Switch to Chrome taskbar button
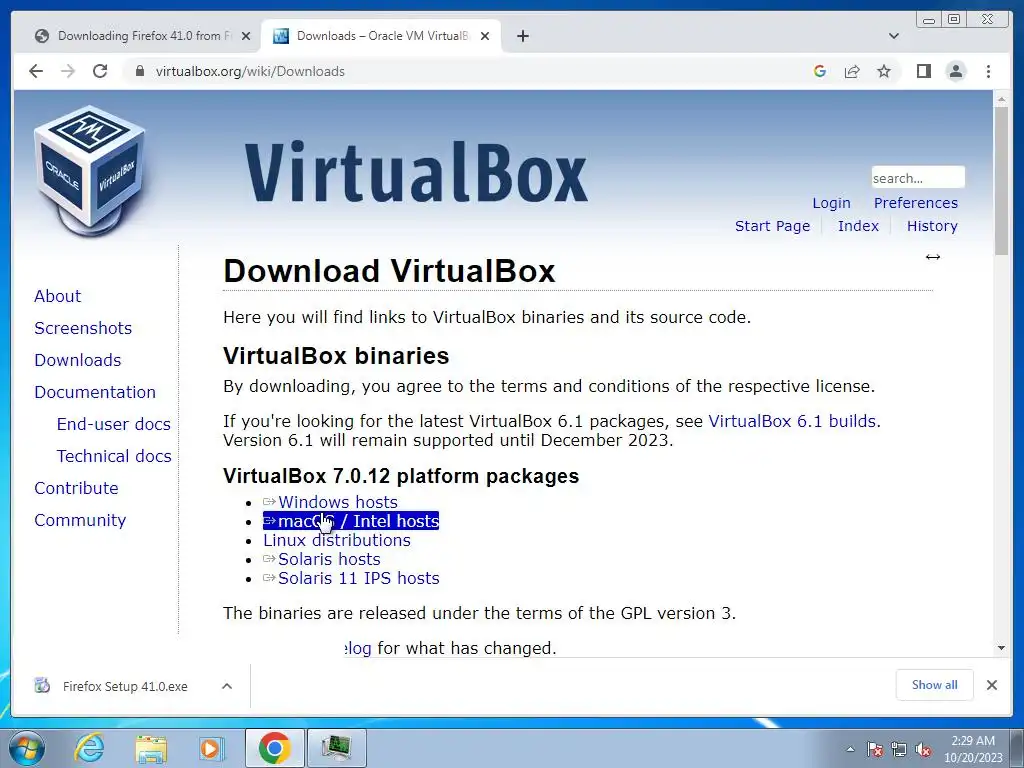 [x=274, y=748]
